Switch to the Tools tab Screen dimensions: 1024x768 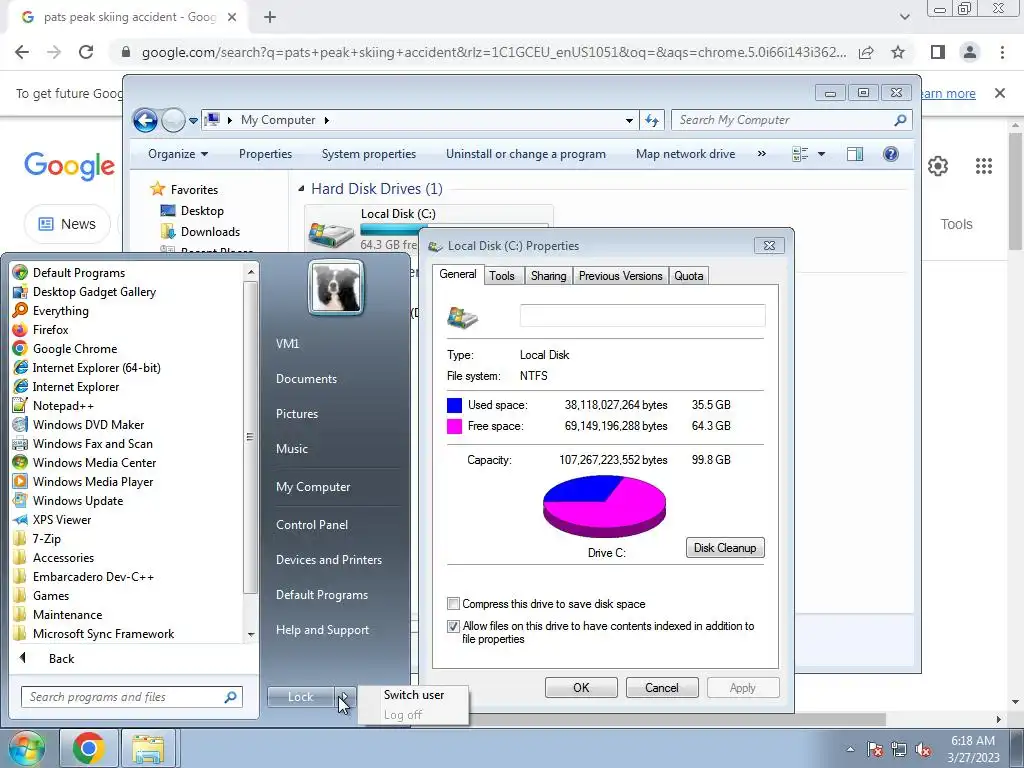coord(502,276)
